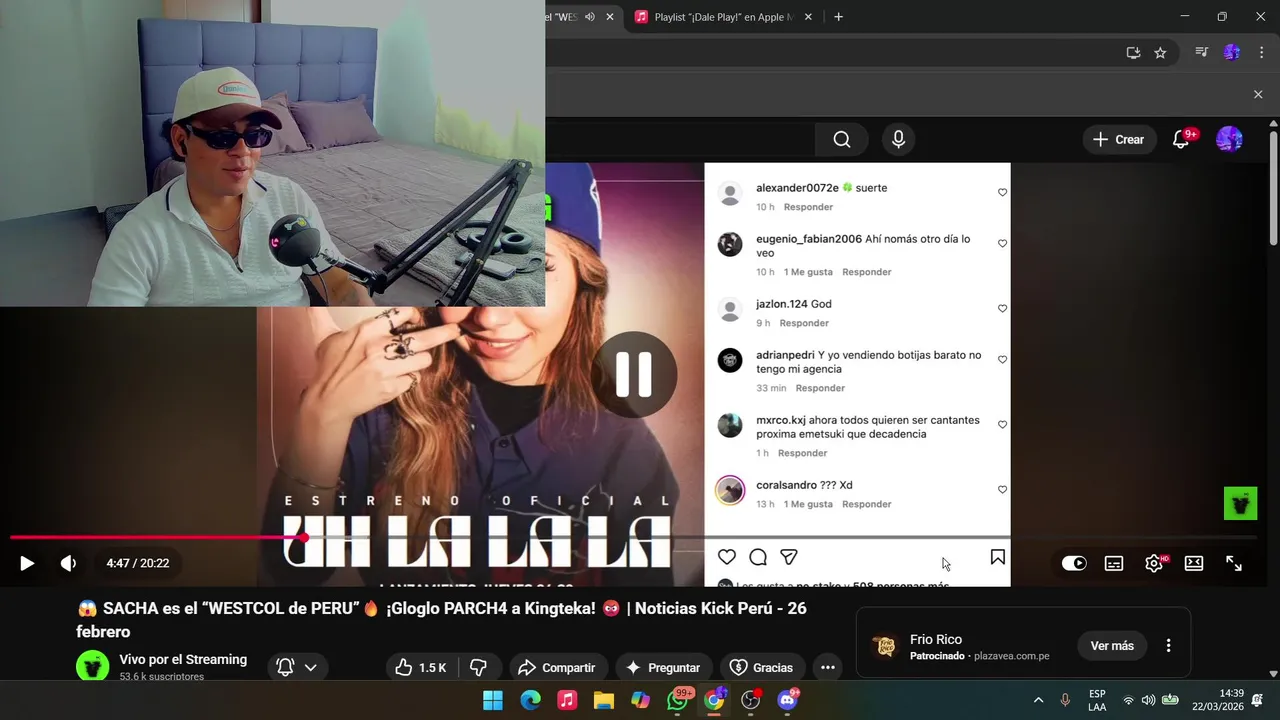Open OBS Studio from the taskbar
Screen dimensions: 1280x720
[751, 700]
